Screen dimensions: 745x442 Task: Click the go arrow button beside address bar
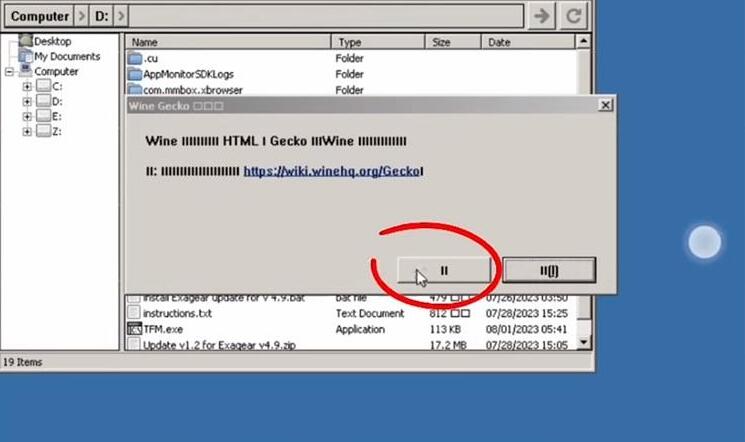point(543,16)
